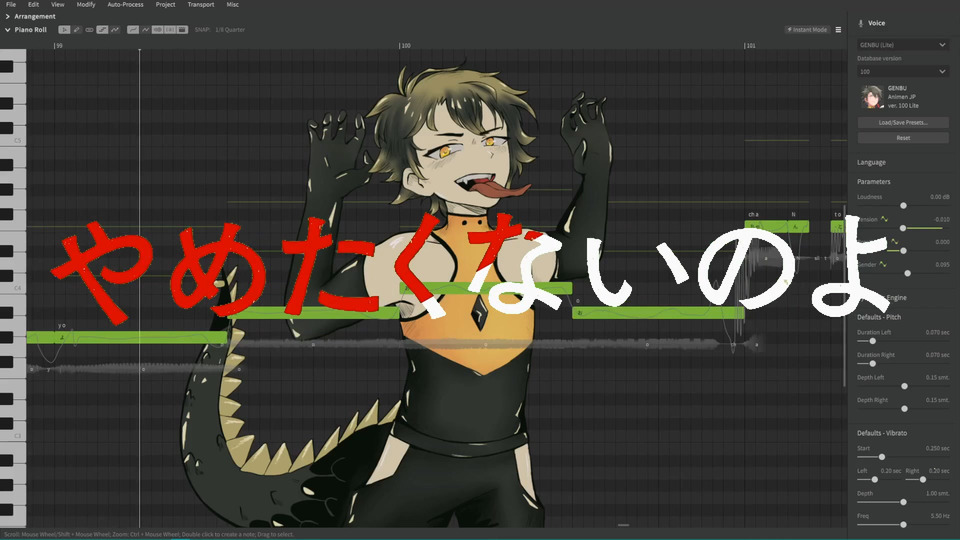Screen dimensions: 960x540
Task: Click the Depth Right slider handle
Action: pyautogui.click(x=904, y=408)
